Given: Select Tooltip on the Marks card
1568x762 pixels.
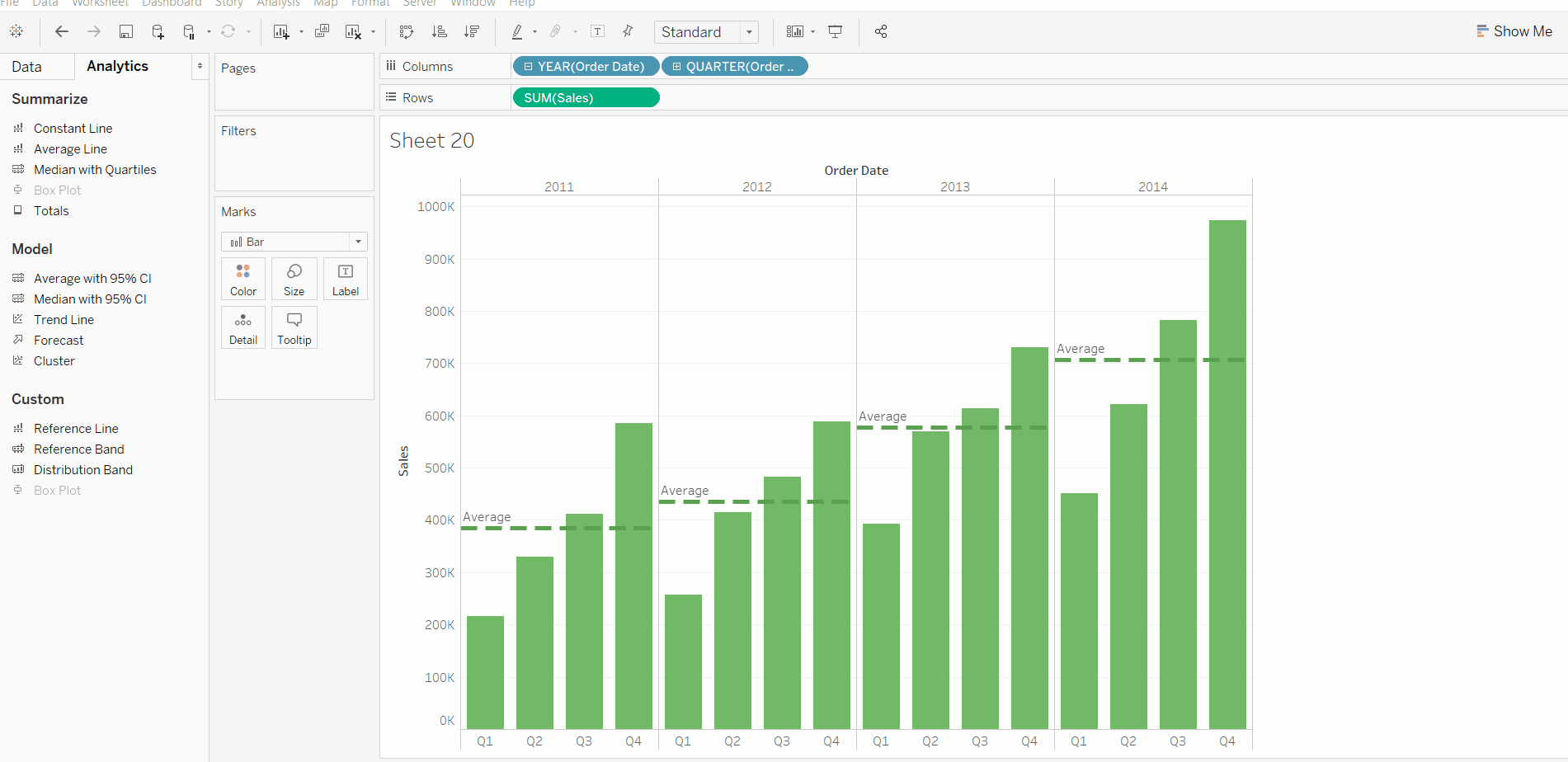Looking at the screenshot, I should click(x=294, y=327).
